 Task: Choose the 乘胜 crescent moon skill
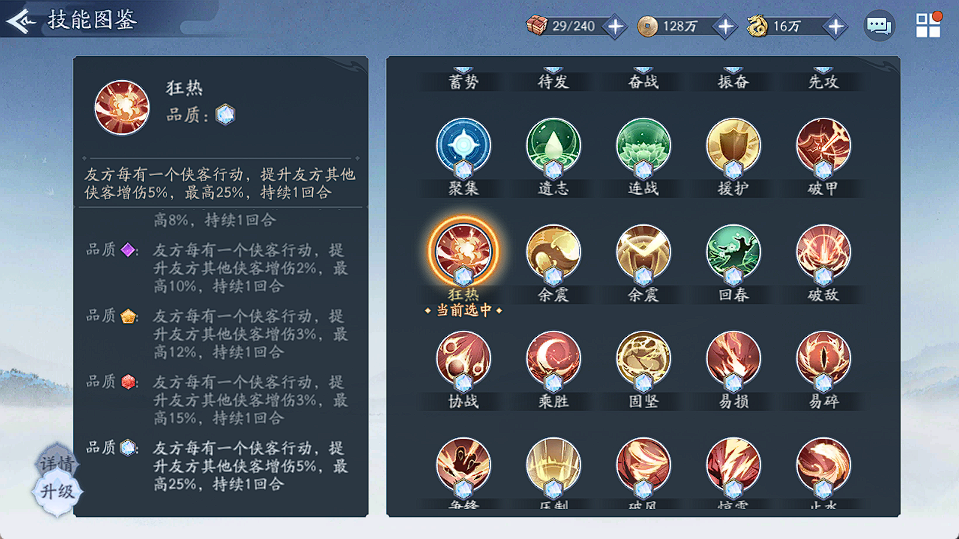553,360
